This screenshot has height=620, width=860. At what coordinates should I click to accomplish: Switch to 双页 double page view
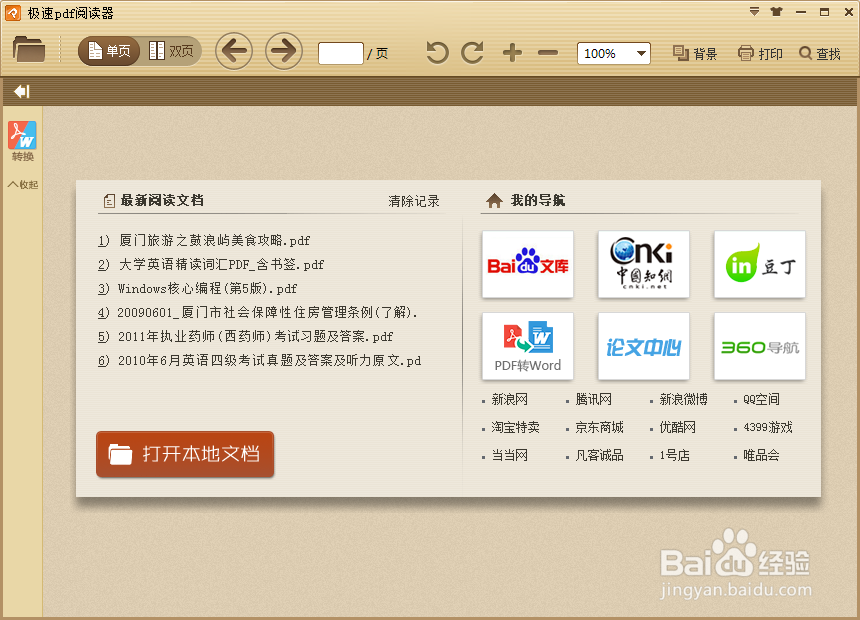pos(171,52)
